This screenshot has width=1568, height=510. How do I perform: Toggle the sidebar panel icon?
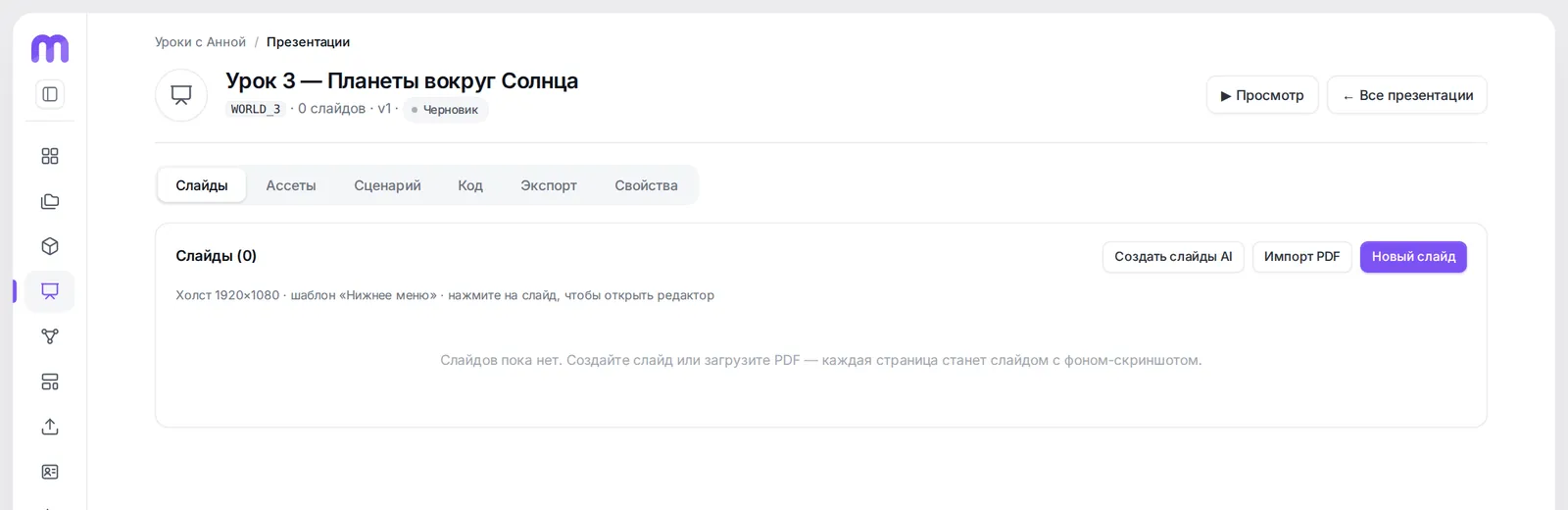click(50, 94)
